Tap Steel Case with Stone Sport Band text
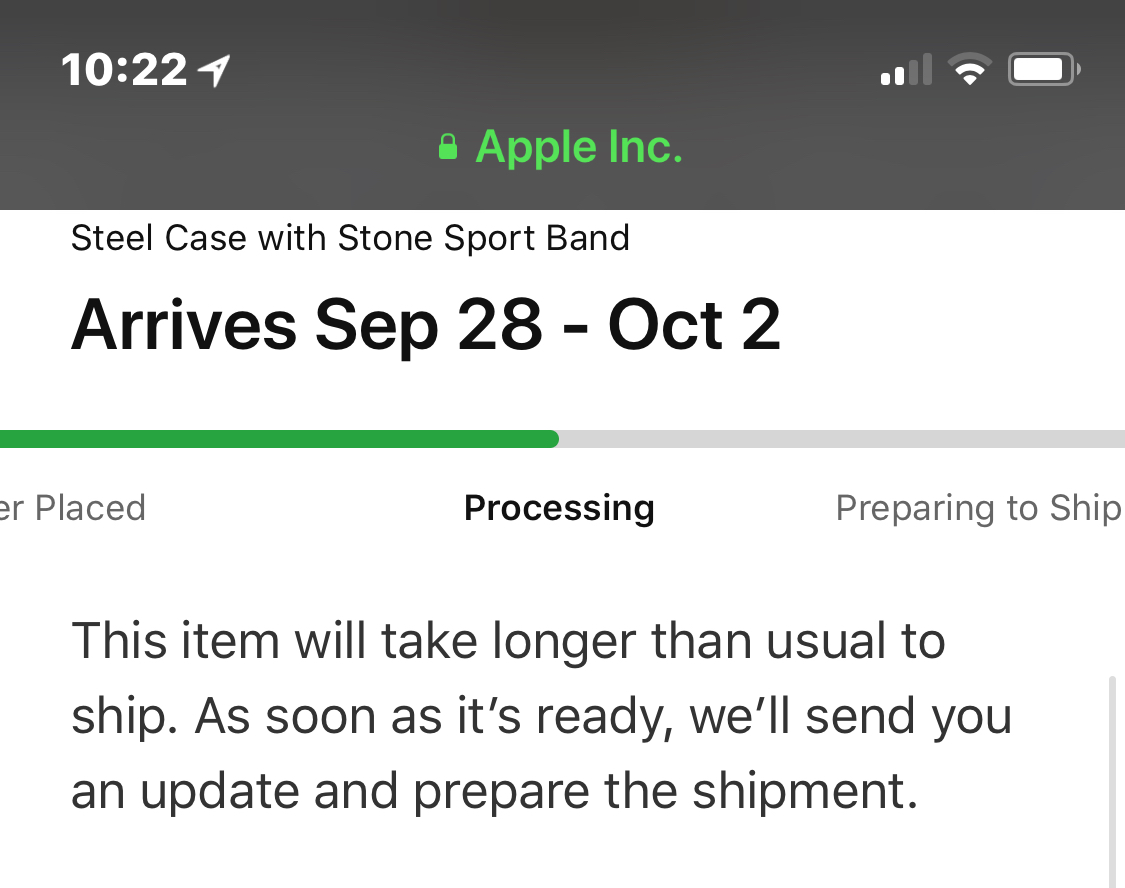This screenshot has height=888, width=1125. (x=350, y=238)
